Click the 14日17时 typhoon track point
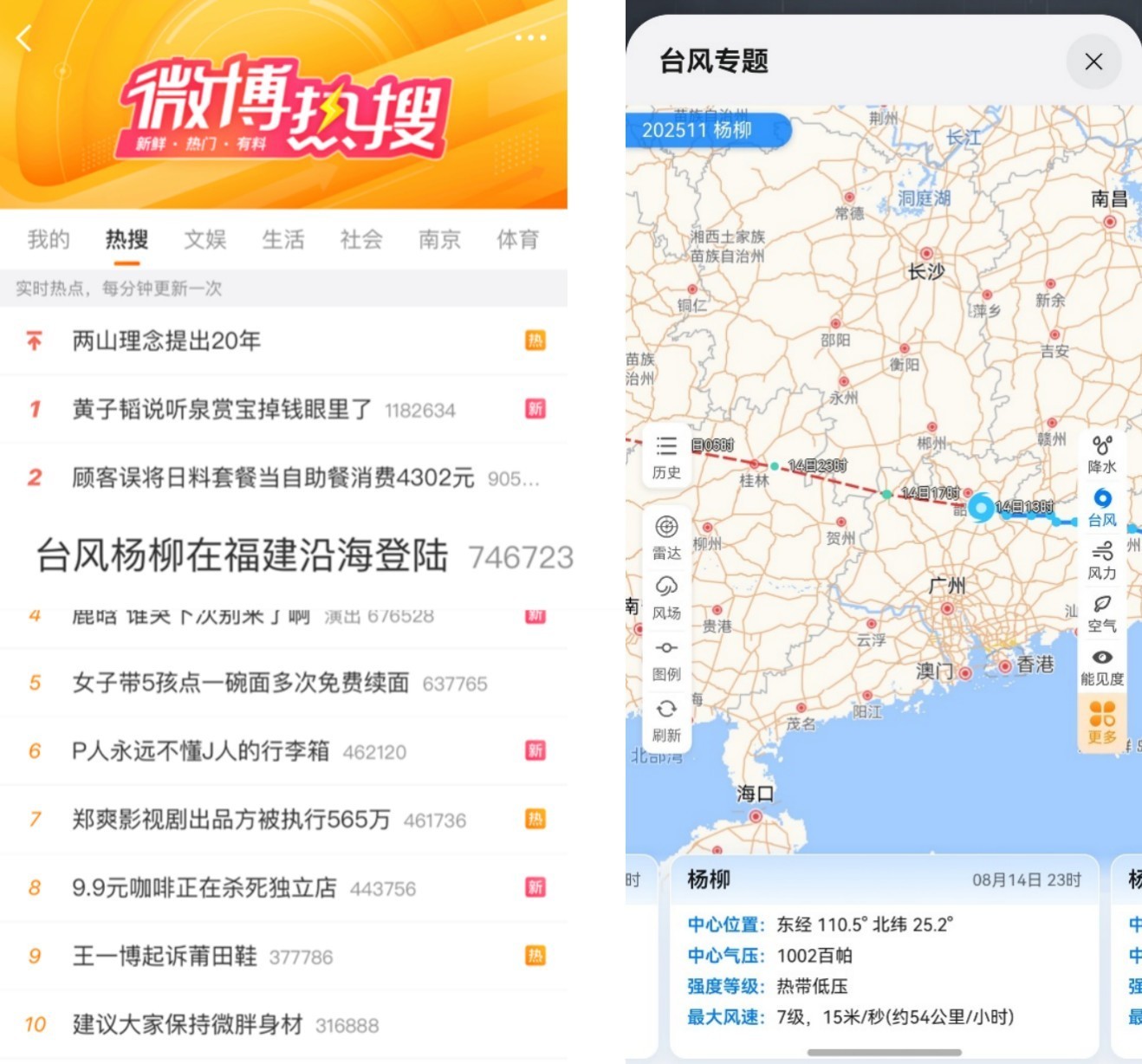Screen dimensions: 1142x1064 coord(886,494)
